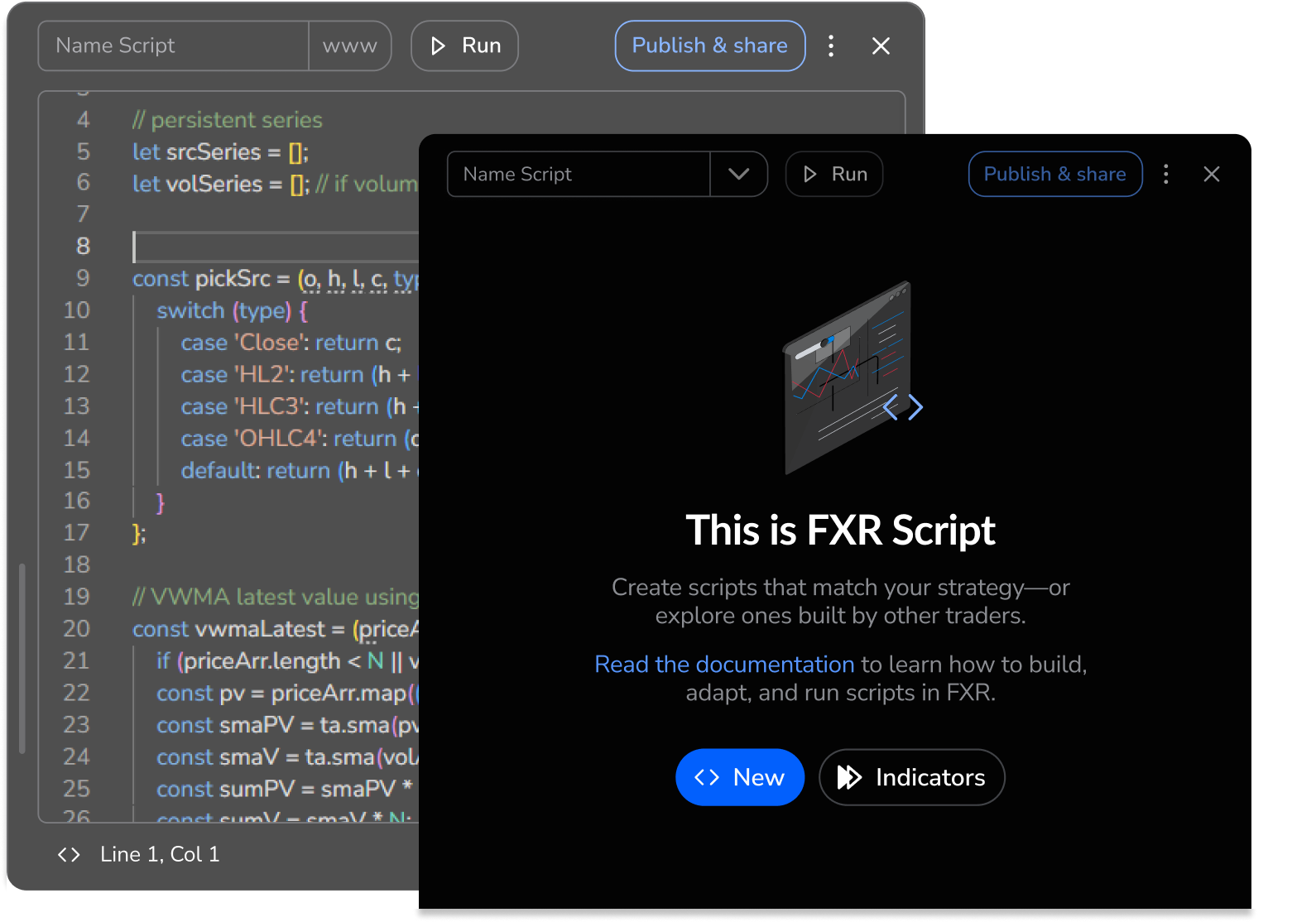
Task: Click 'switch (type) {' code line
Action: click(233, 311)
